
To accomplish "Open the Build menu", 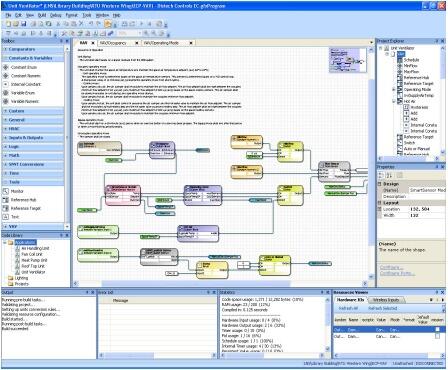I will 42,15.
